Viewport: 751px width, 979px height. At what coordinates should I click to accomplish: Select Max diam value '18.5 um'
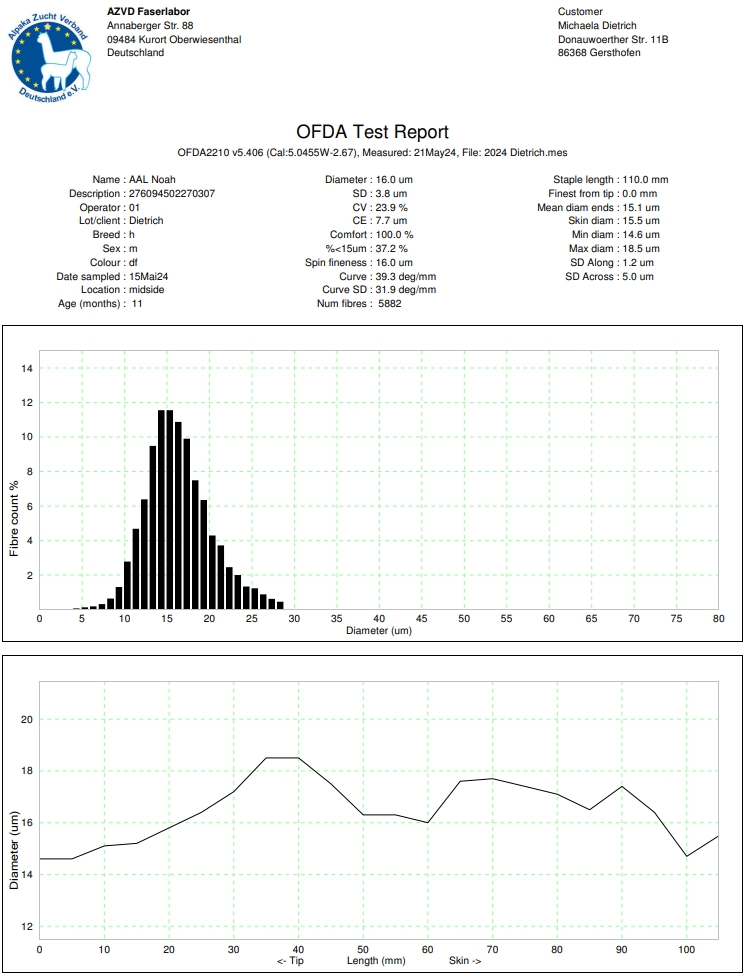coord(641,248)
